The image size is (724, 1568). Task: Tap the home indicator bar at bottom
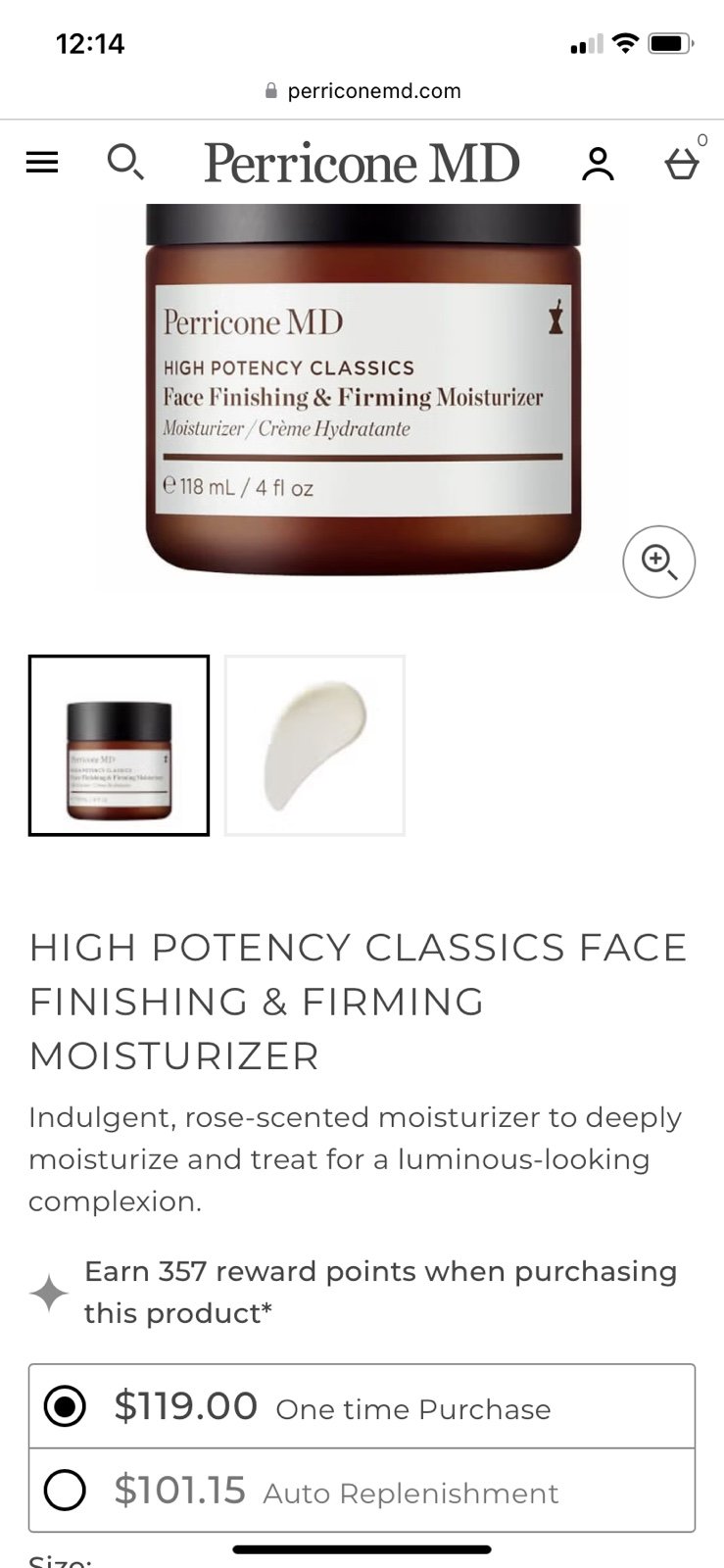362,1549
